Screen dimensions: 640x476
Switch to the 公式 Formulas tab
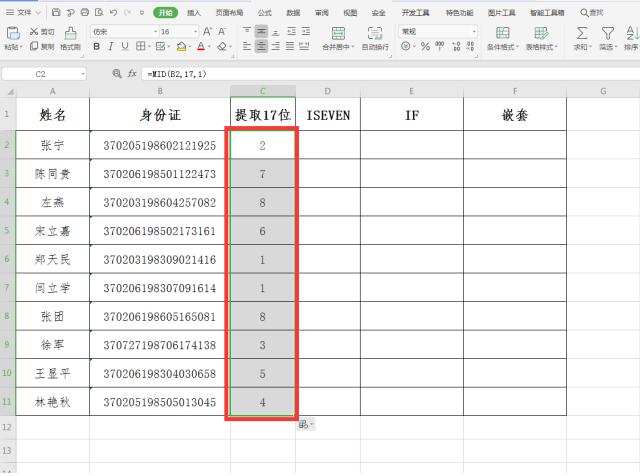point(264,13)
